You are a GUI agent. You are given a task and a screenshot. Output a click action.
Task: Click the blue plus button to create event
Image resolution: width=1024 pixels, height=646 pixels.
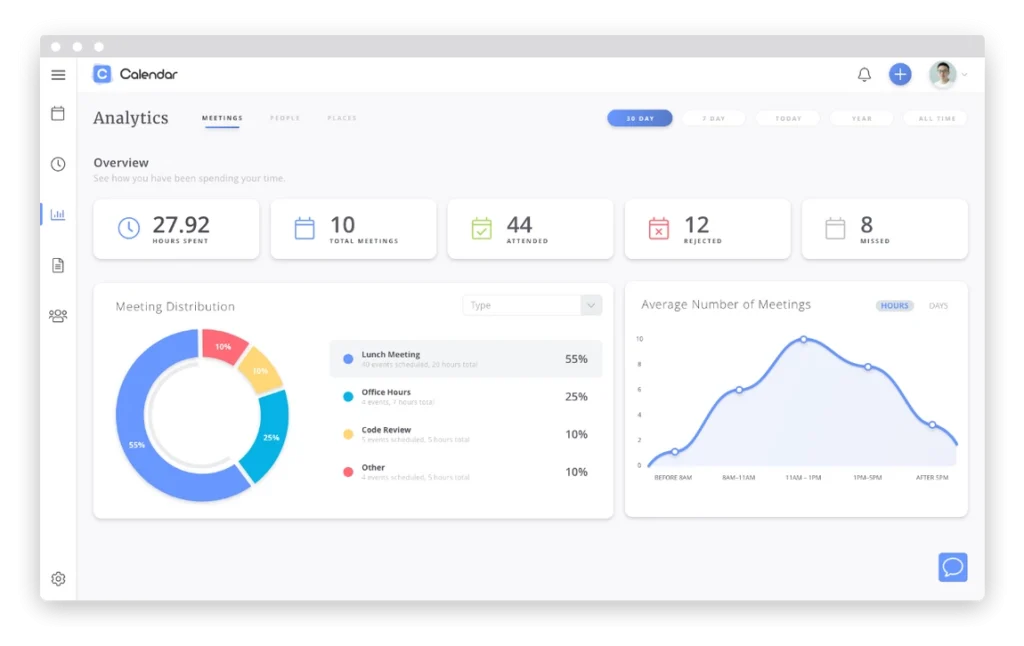tap(899, 74)
